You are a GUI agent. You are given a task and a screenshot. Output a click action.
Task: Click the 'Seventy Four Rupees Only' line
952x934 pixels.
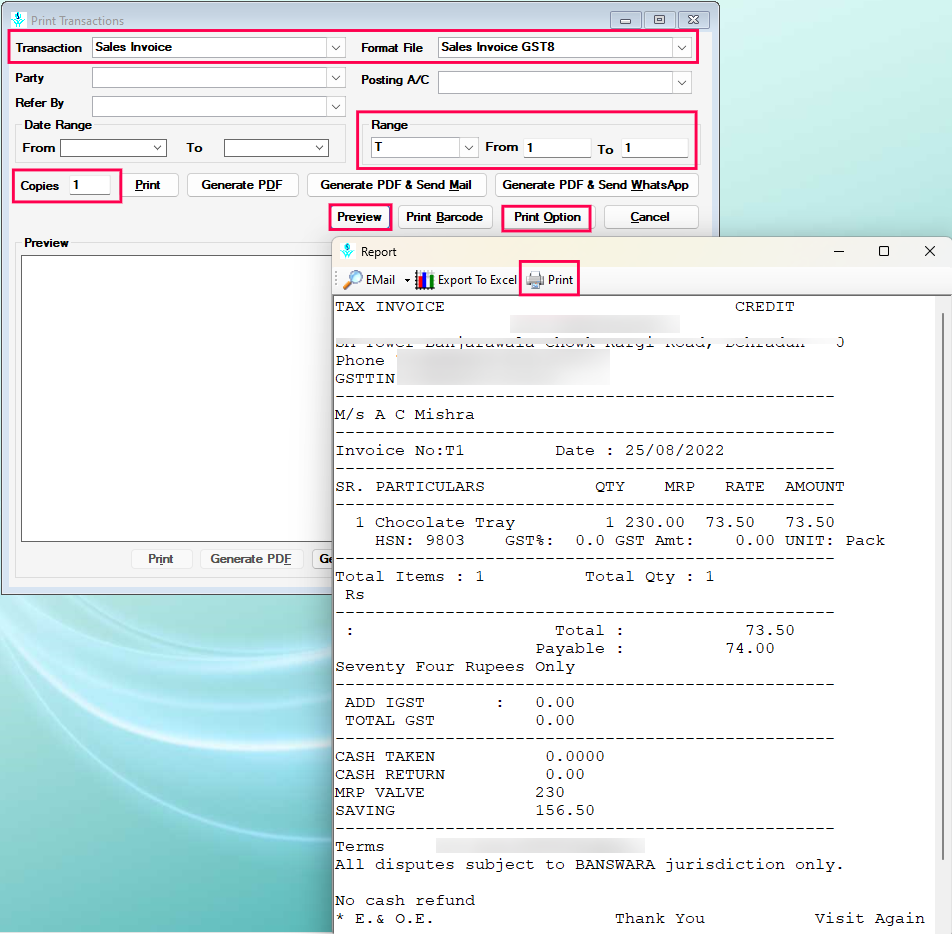pos(455,667)
